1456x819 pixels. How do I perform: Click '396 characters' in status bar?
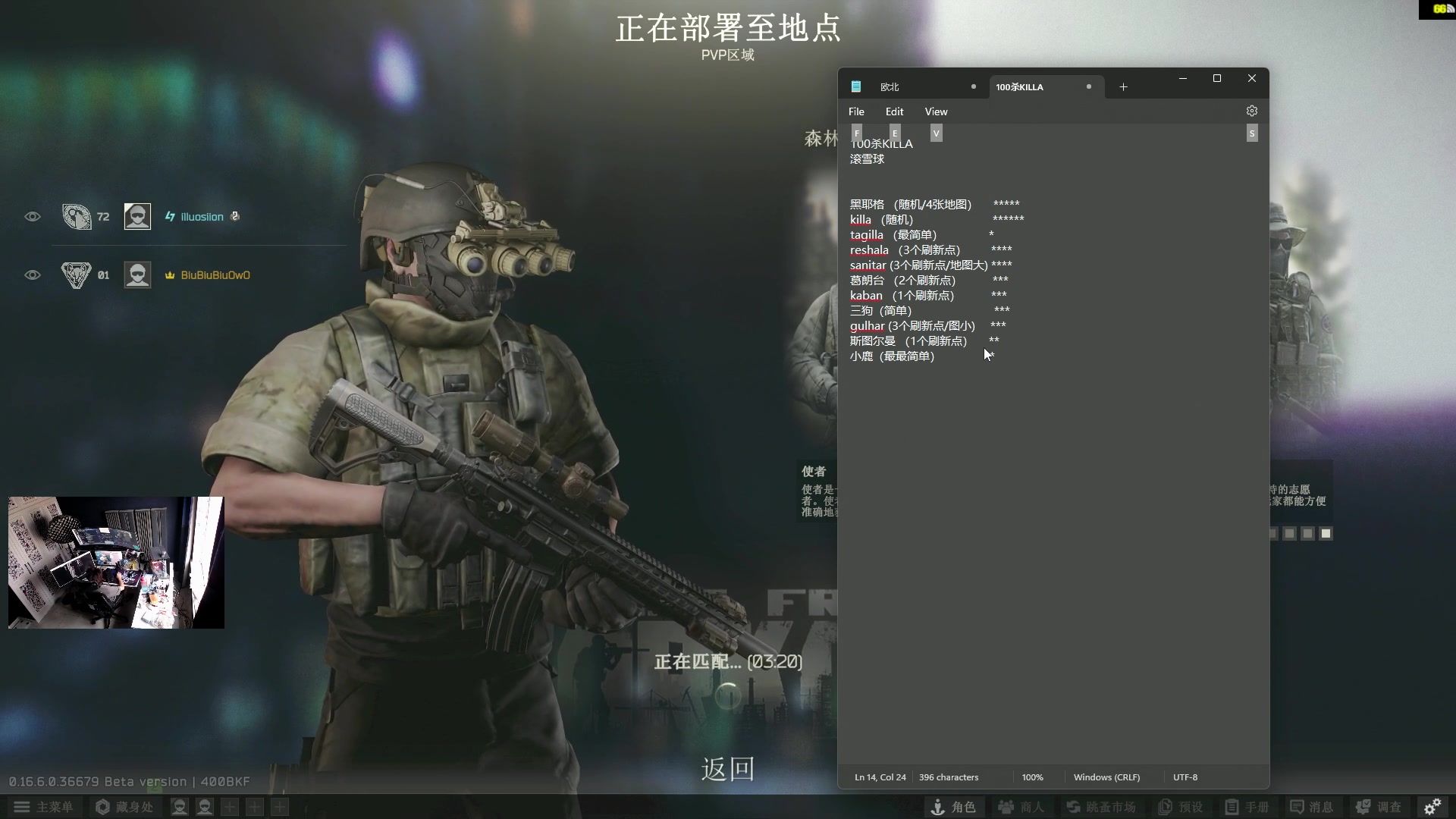(x=949, y=777)
